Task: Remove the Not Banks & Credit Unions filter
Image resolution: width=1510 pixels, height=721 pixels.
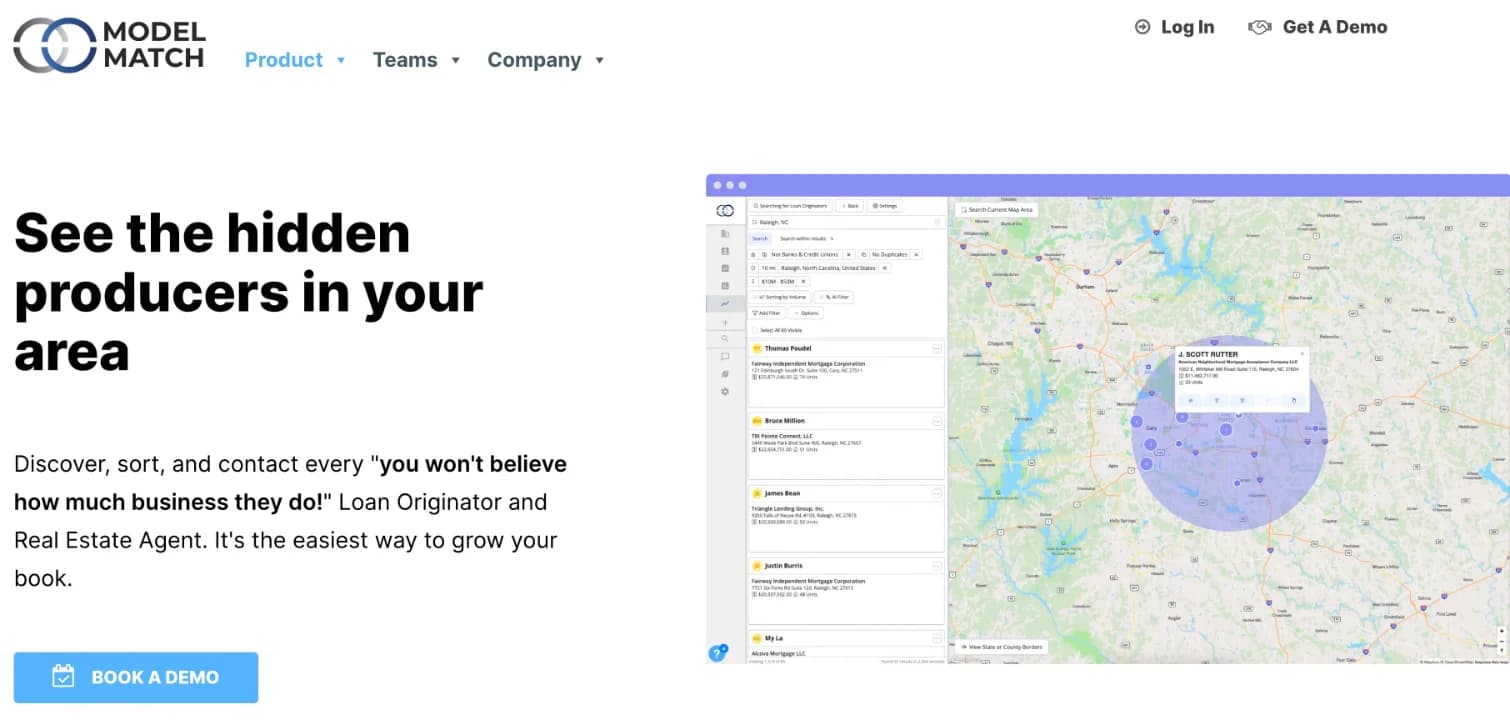Action: [848, 255]
